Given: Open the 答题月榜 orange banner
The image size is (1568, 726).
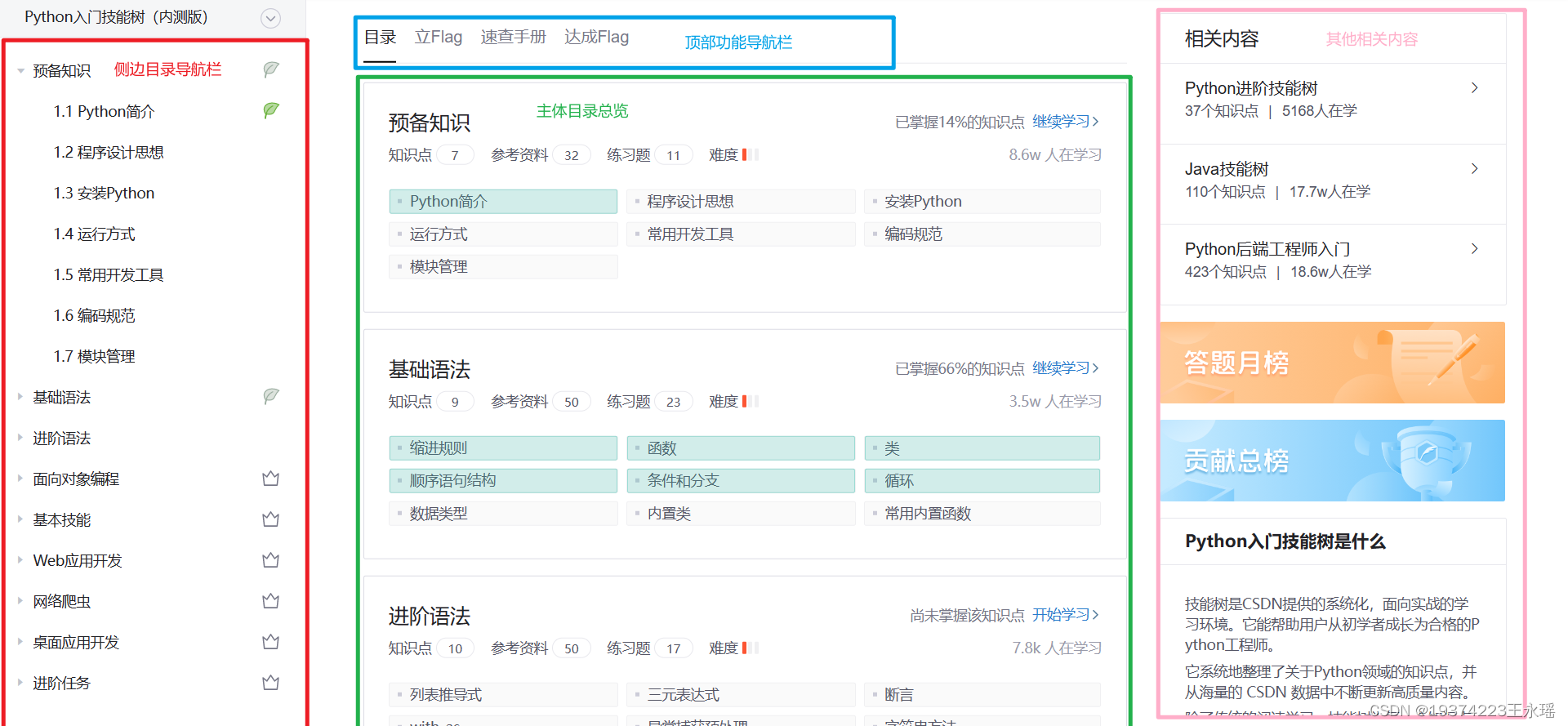Looking at the screenshot, I should point(1332,363).
